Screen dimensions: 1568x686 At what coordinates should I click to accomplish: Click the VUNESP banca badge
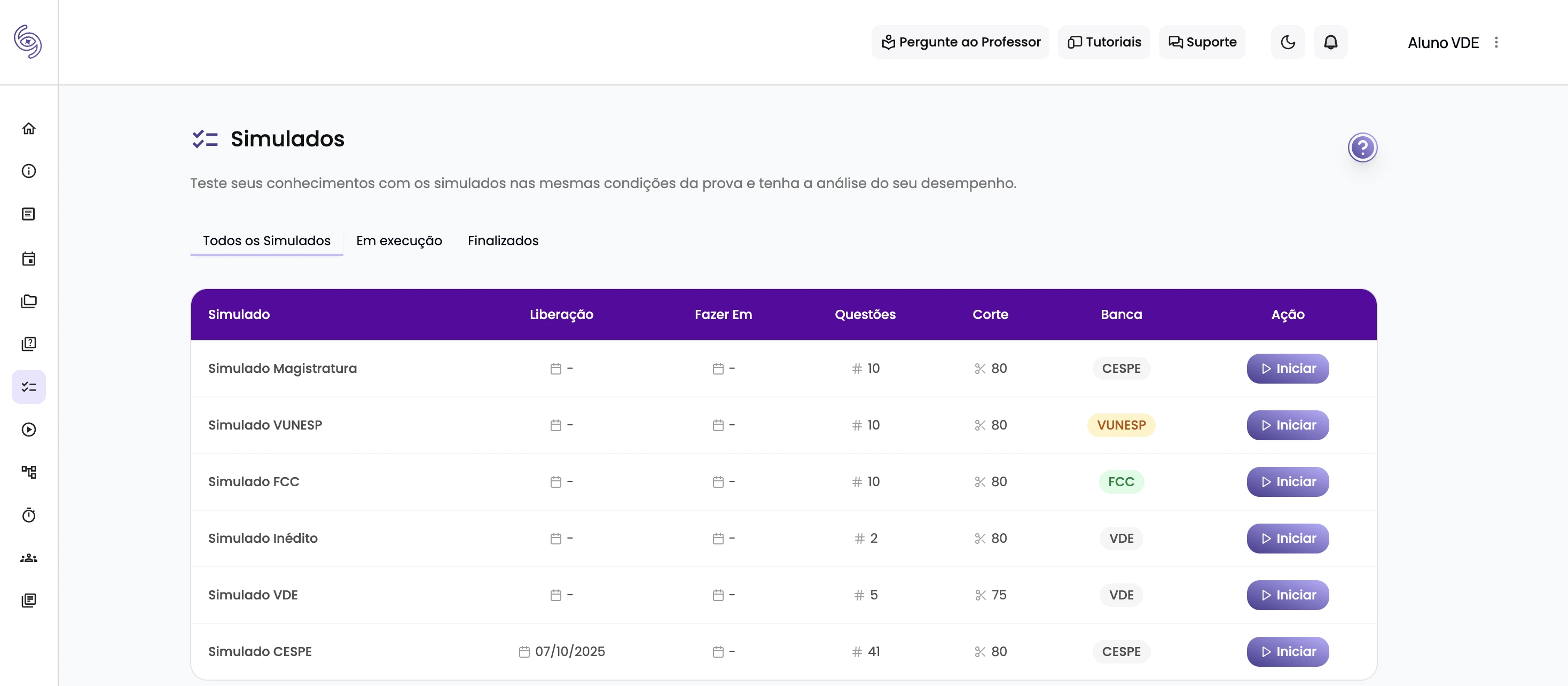[1120, 425]
